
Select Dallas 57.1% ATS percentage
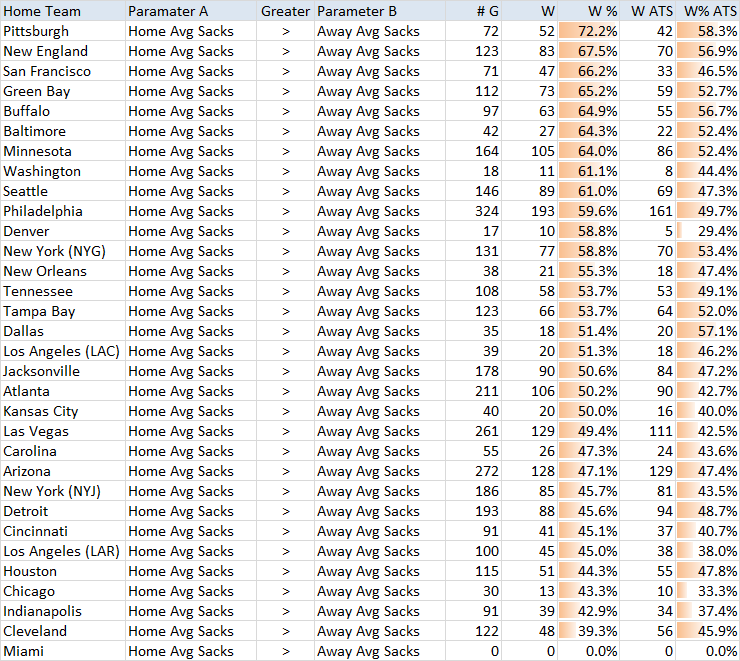[708, 331]
